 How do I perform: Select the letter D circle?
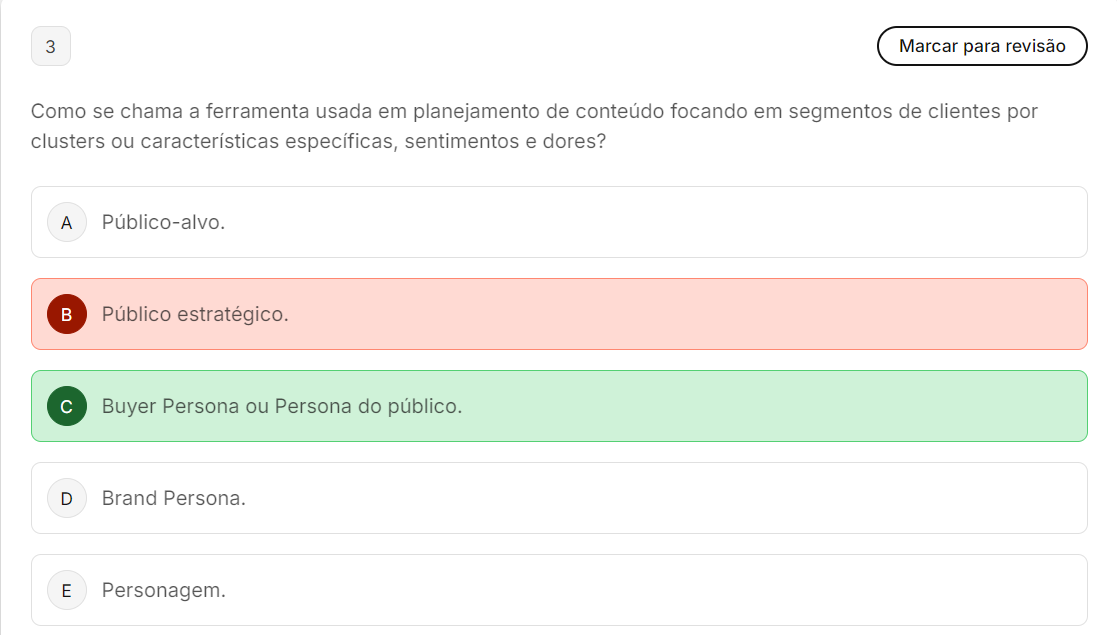point(67,498)
